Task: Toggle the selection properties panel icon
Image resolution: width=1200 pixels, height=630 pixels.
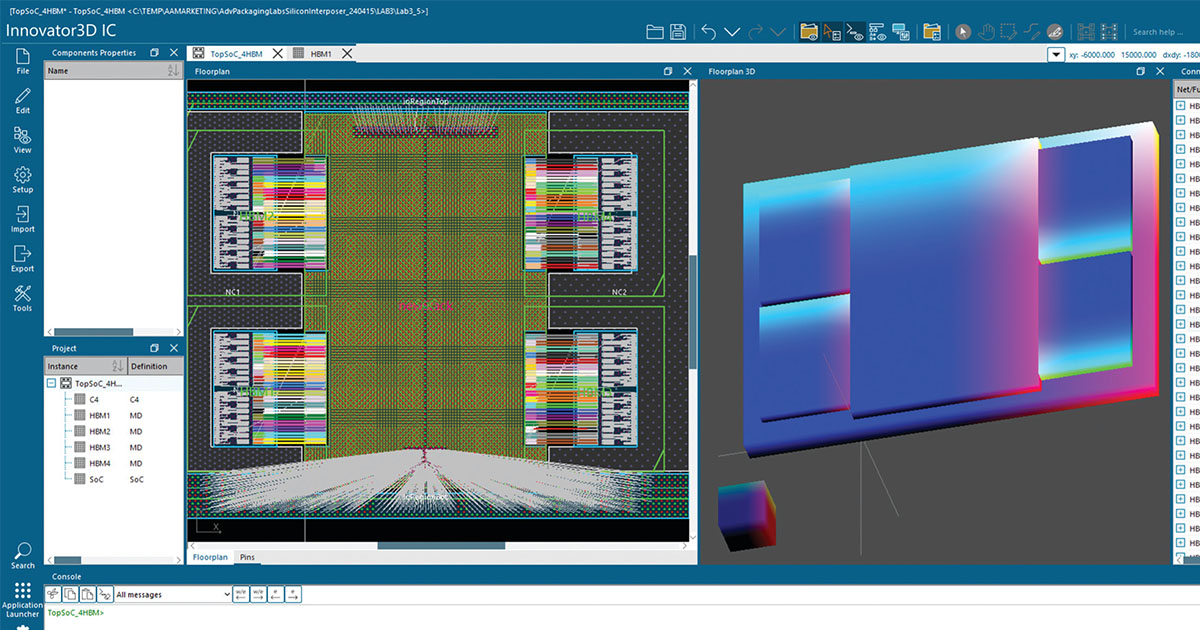Action: 832,31
